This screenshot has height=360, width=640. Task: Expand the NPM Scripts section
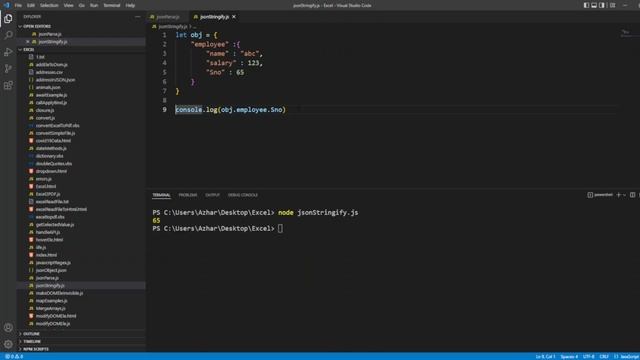(x=36, y=349)
